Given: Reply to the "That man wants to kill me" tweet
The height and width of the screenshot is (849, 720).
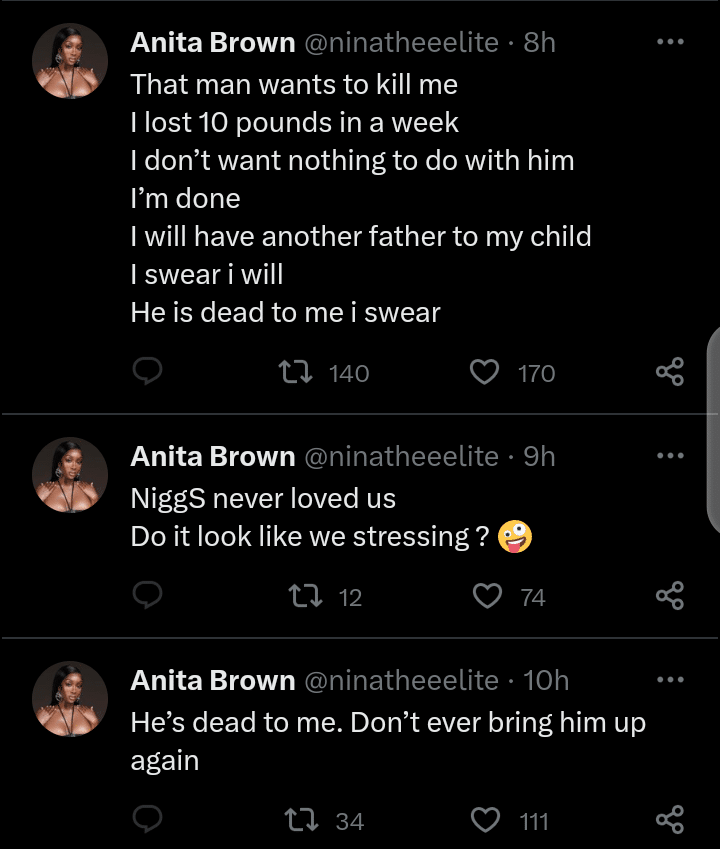Looking at the screenshot, I should click(x=148, y=373).
